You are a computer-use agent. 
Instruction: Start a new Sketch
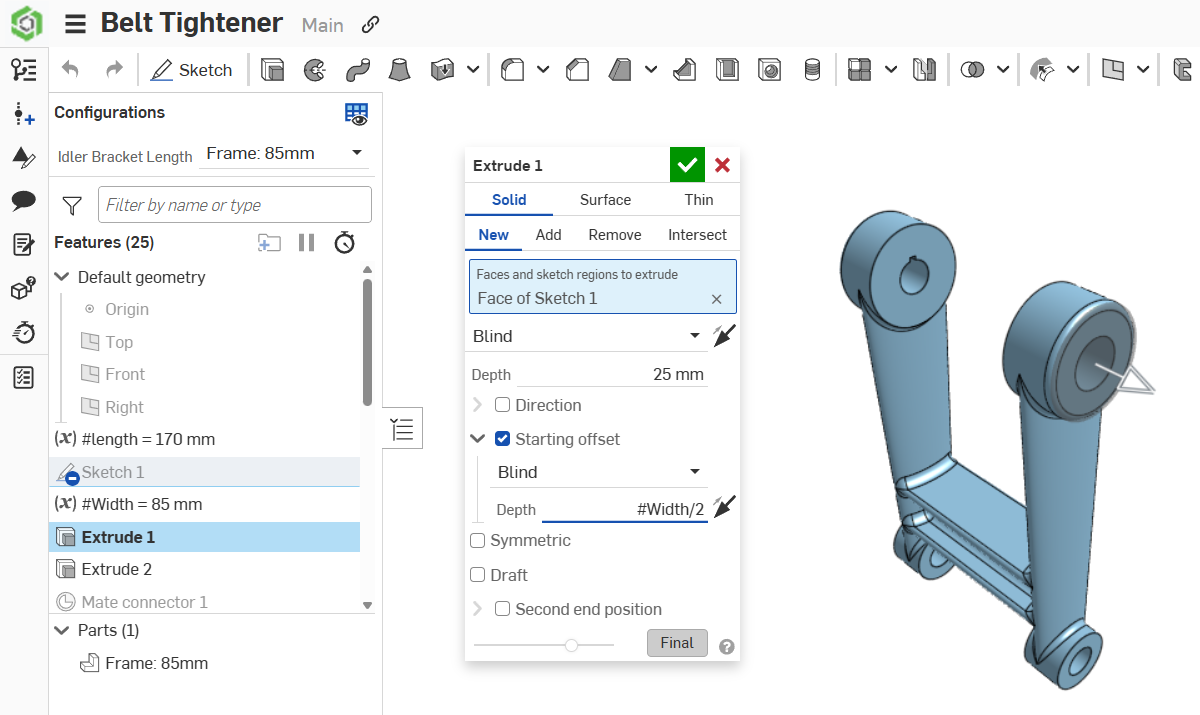point(191,70)
